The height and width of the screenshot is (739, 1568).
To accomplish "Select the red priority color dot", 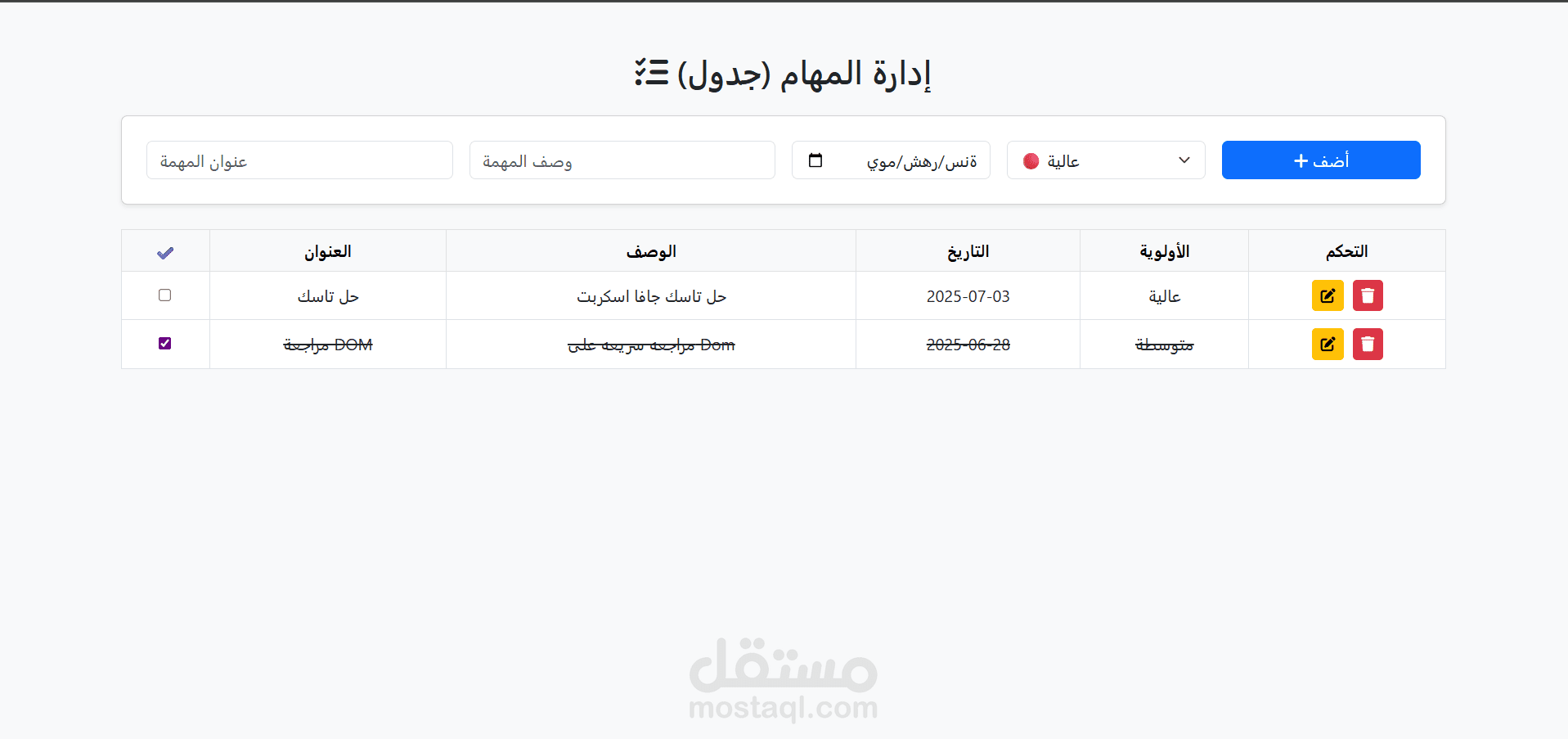I will [x=1031, y=160].
